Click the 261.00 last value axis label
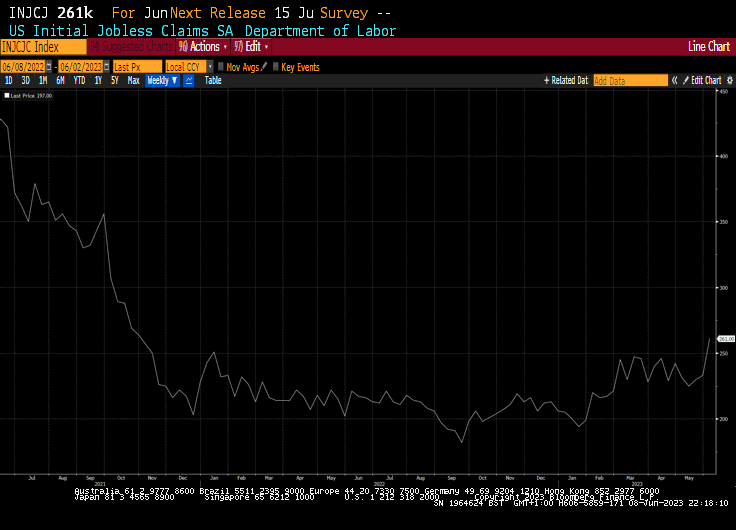 pyautogui.click(x=726, y=338)
